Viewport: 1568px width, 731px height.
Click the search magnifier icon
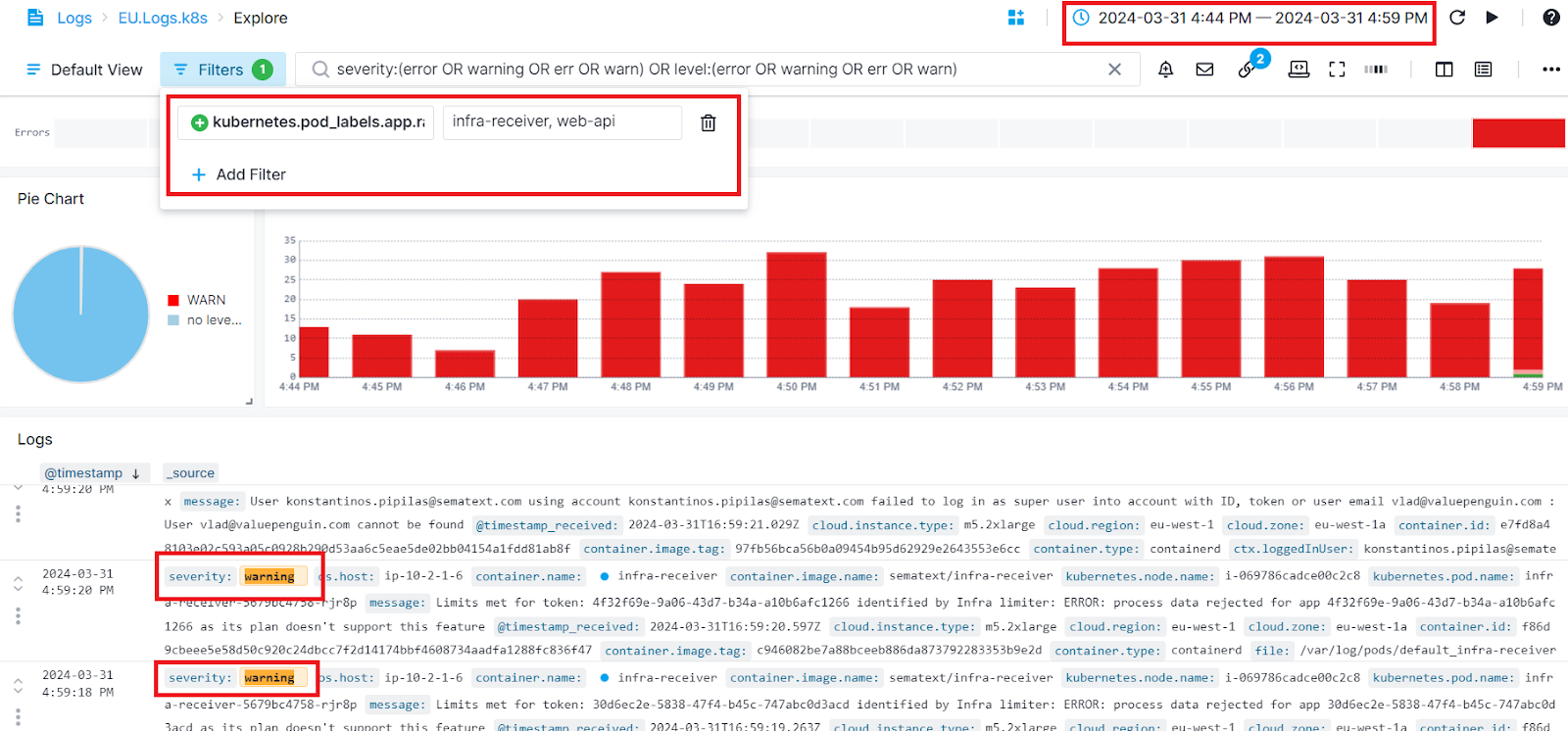pyautogui.click(x=319, y=70)
